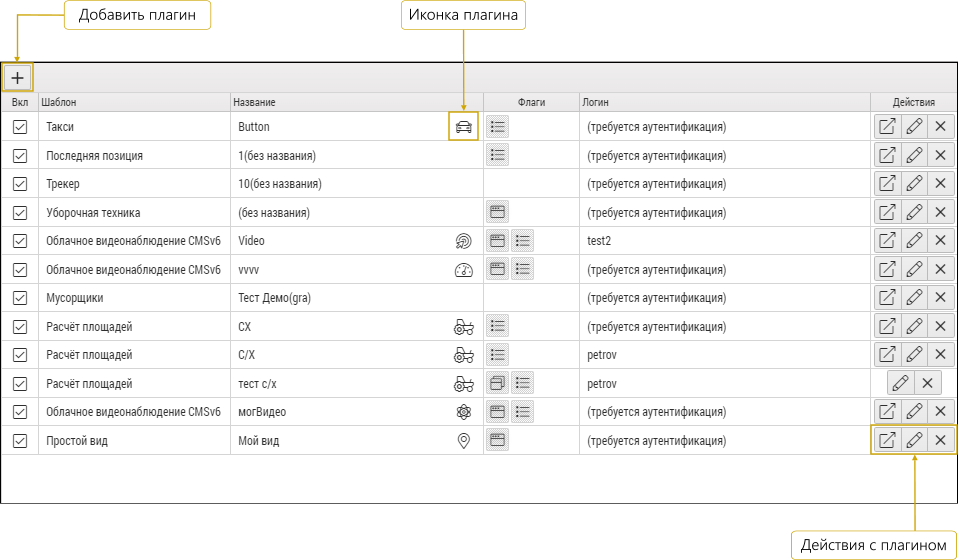Viewport: 958px width, 560px height.
Task: Select the Мусорщики template cell
Action: click(x=134, y=298)
